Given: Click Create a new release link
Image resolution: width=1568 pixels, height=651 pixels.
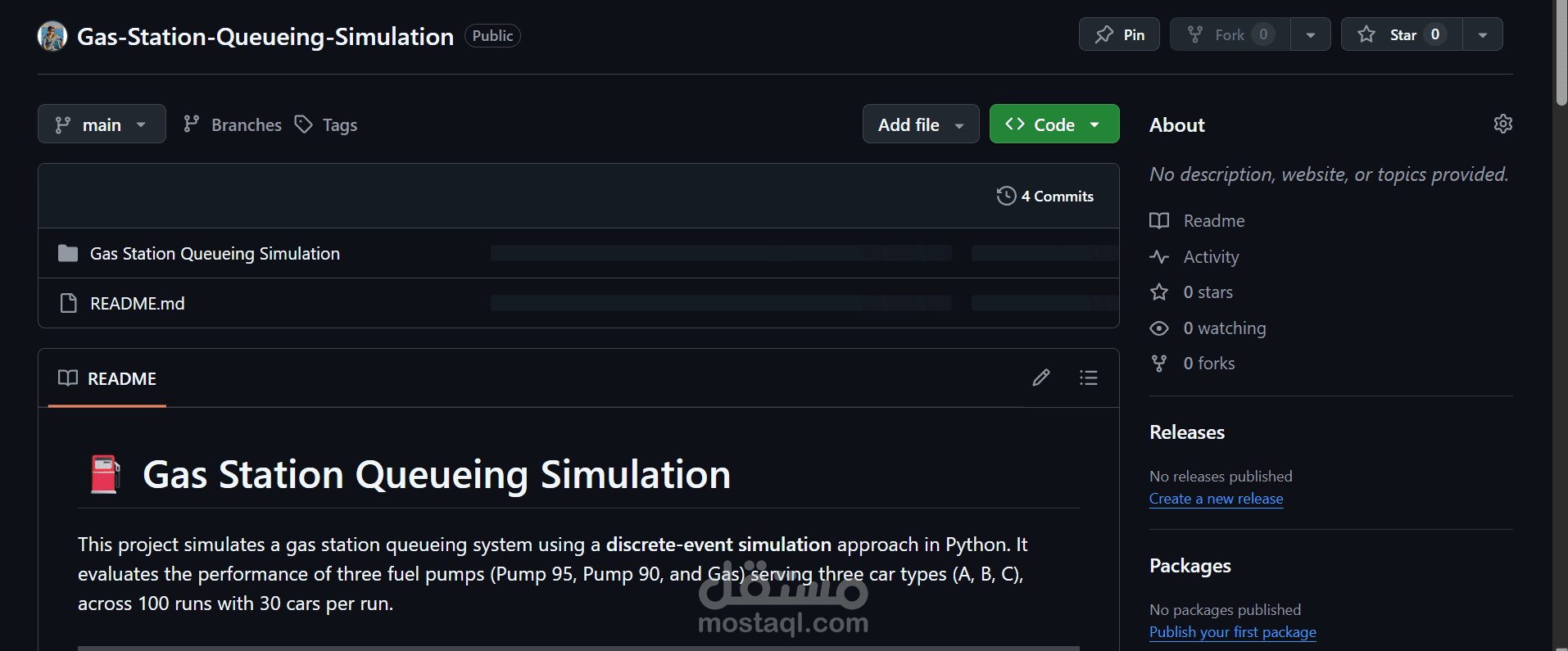Looking at the screenshot, I should [x=1216, y=499].
